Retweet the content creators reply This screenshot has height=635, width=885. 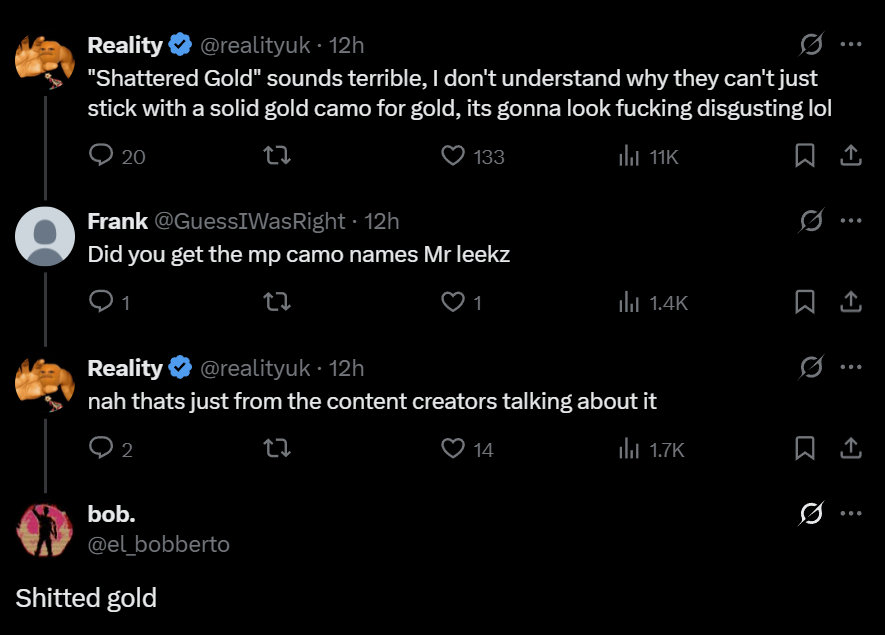(276, 449)
